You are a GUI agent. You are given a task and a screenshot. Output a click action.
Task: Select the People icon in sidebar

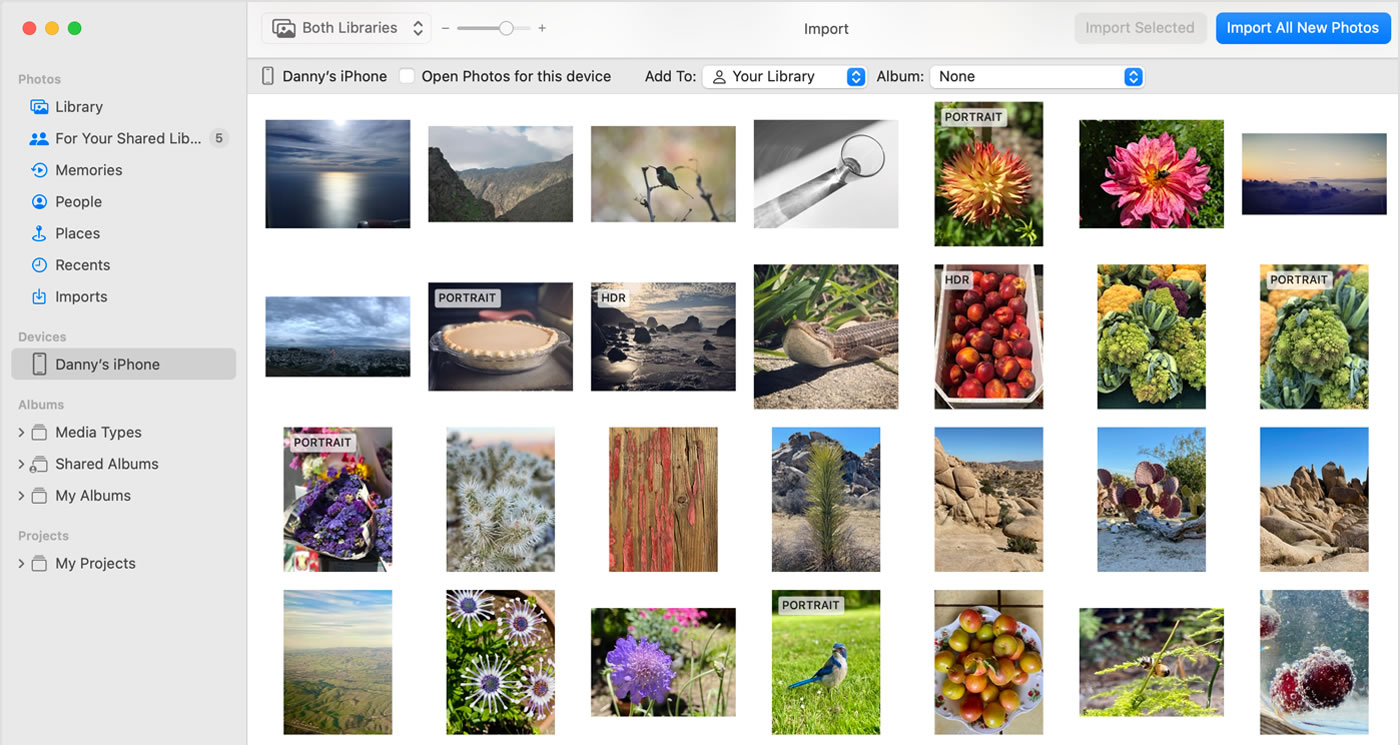[39, 202]
